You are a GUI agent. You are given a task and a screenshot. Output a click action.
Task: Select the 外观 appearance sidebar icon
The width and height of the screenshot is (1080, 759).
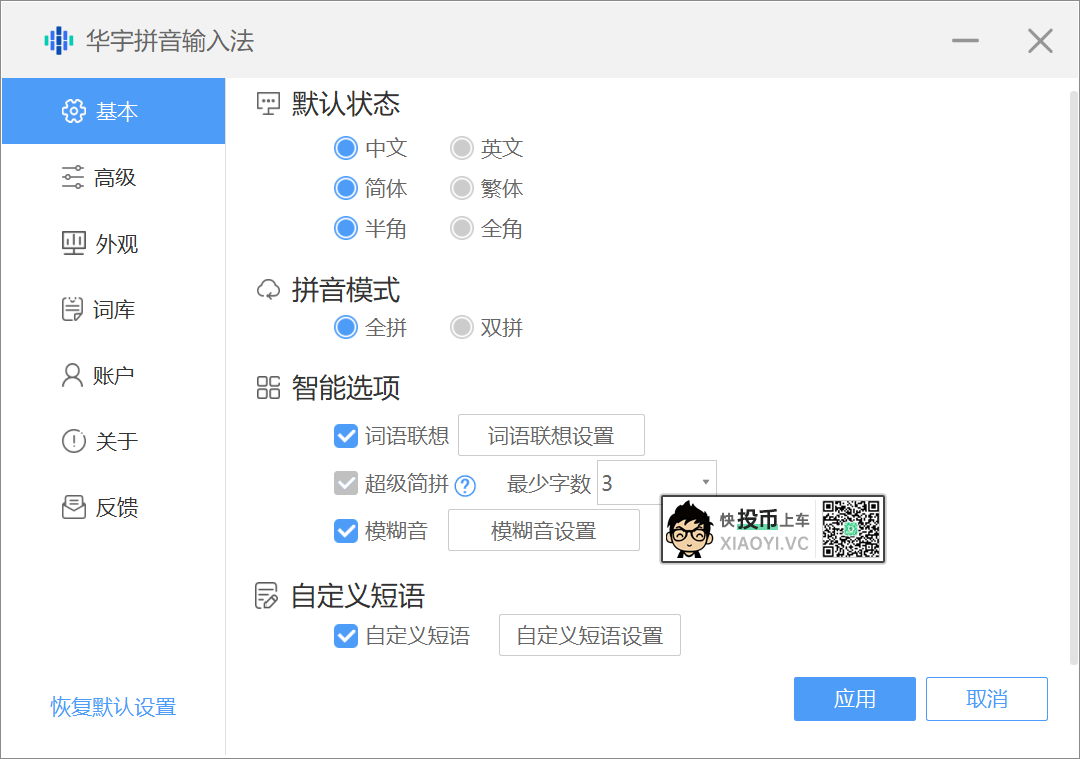[72, 243]
